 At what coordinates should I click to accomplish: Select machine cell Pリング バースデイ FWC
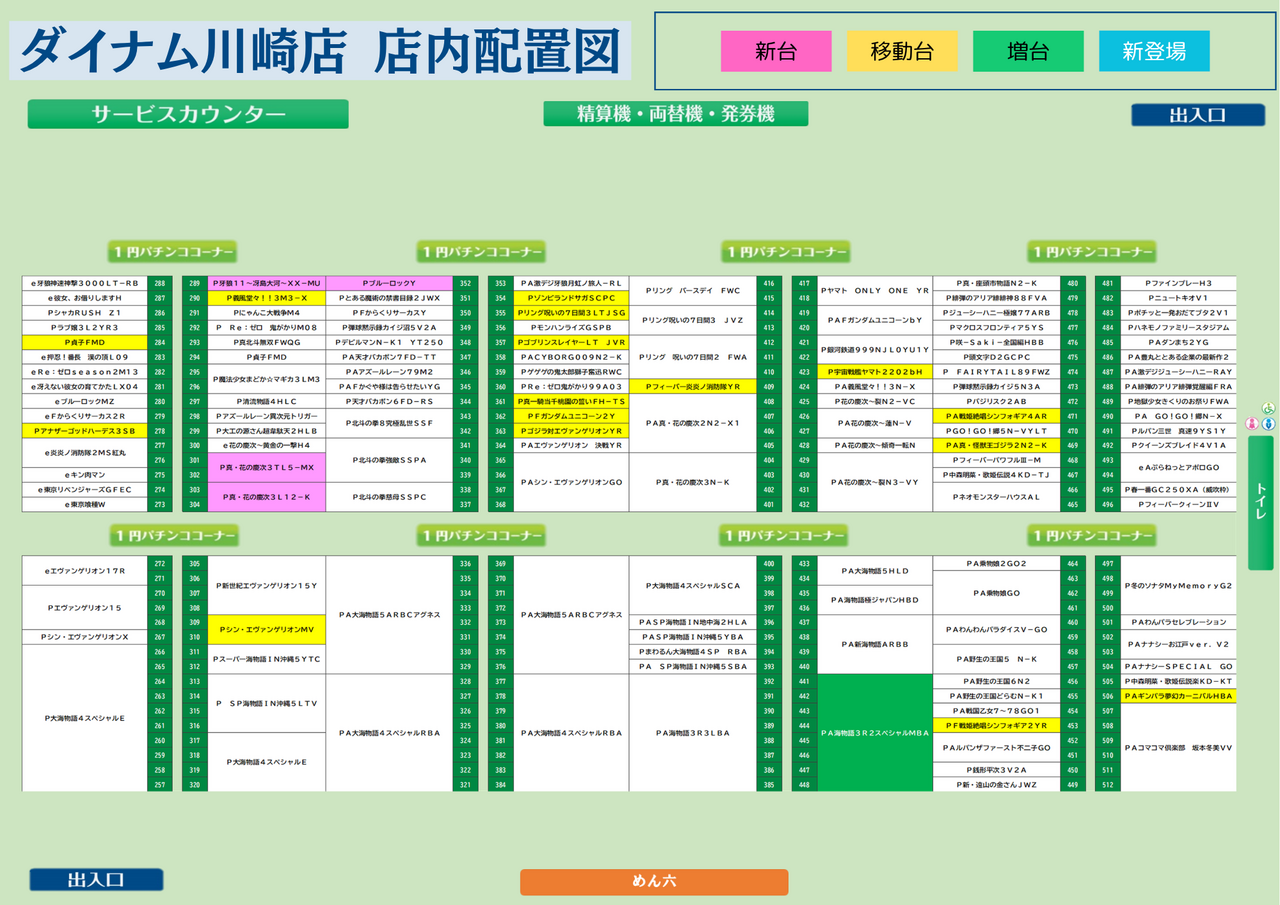(x=692, y=291)
